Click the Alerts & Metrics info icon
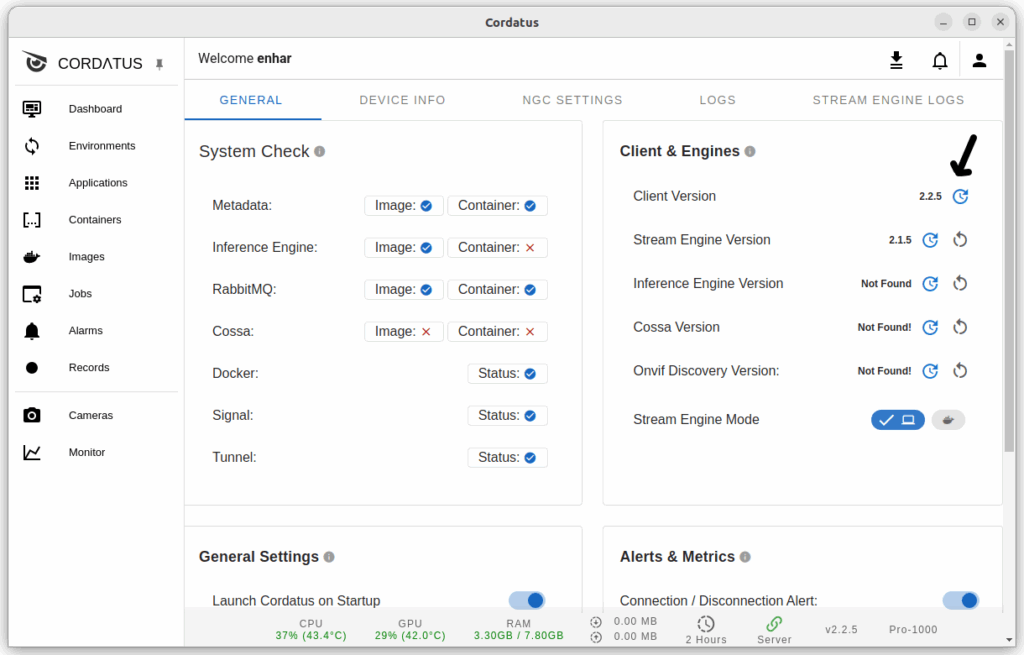The height and width of the screenshot is (655, 1024). 745,557
